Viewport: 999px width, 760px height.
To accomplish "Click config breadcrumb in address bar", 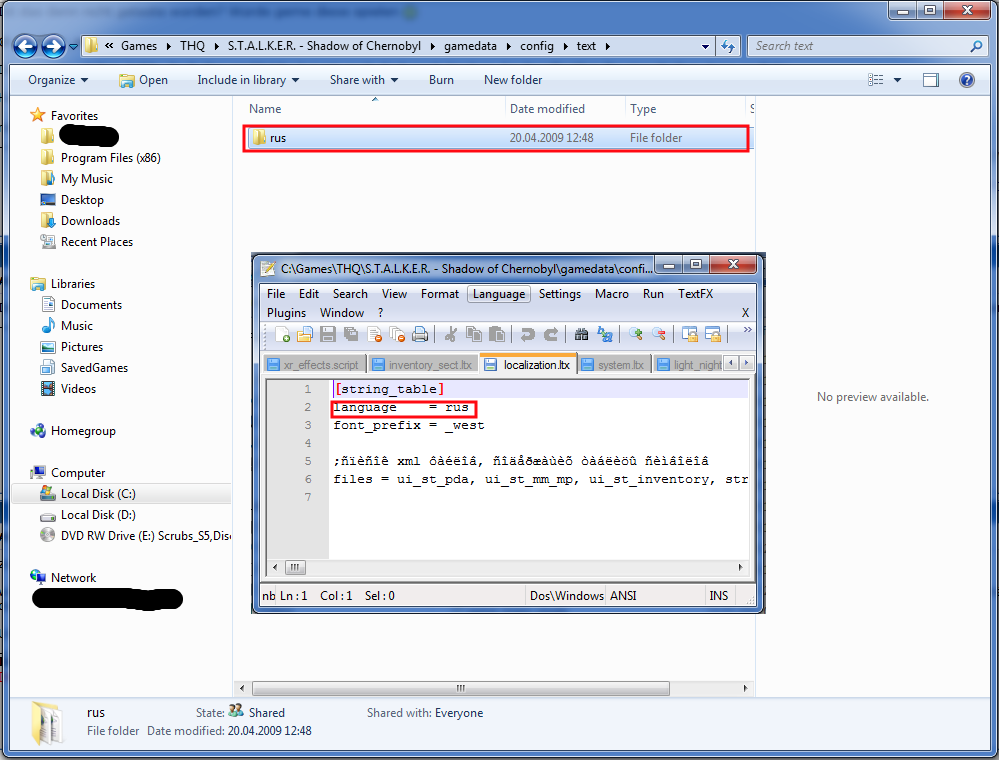I will tap(536, 46).
